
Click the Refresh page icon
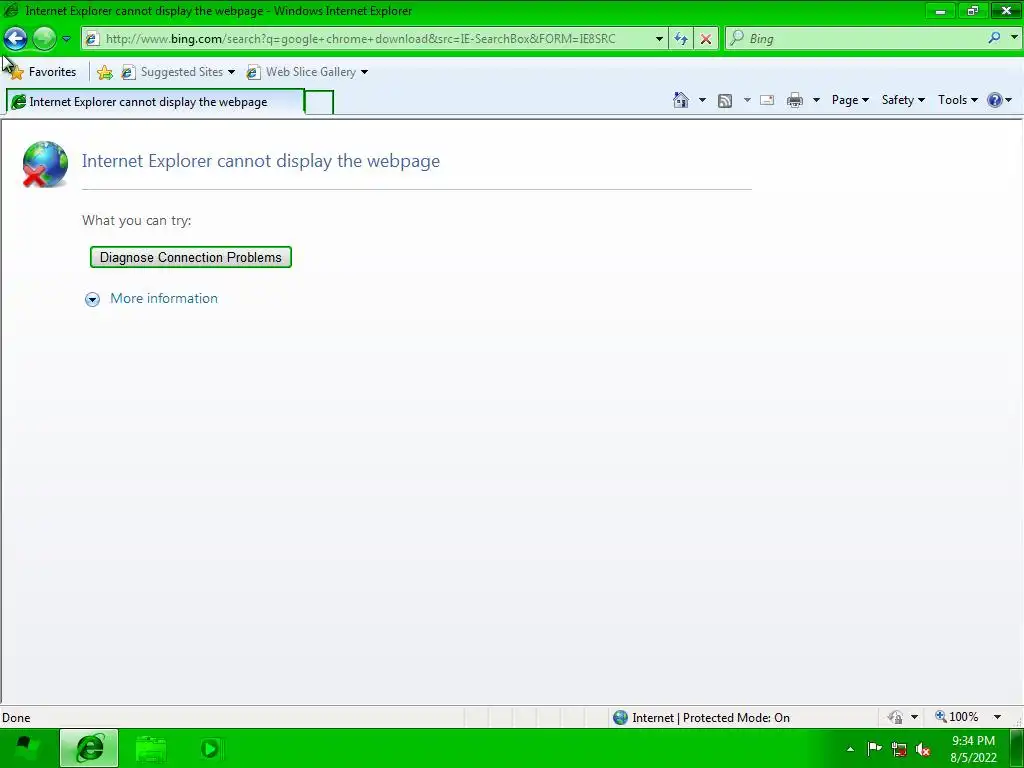[680, 39]
